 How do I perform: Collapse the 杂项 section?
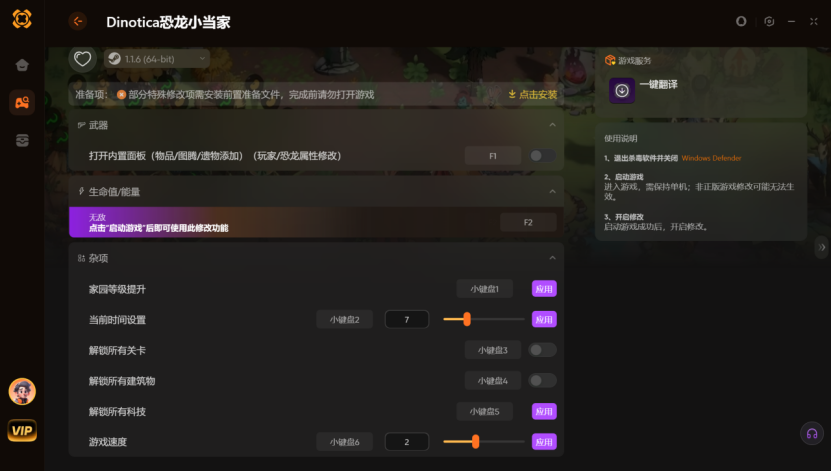[552, 258]
